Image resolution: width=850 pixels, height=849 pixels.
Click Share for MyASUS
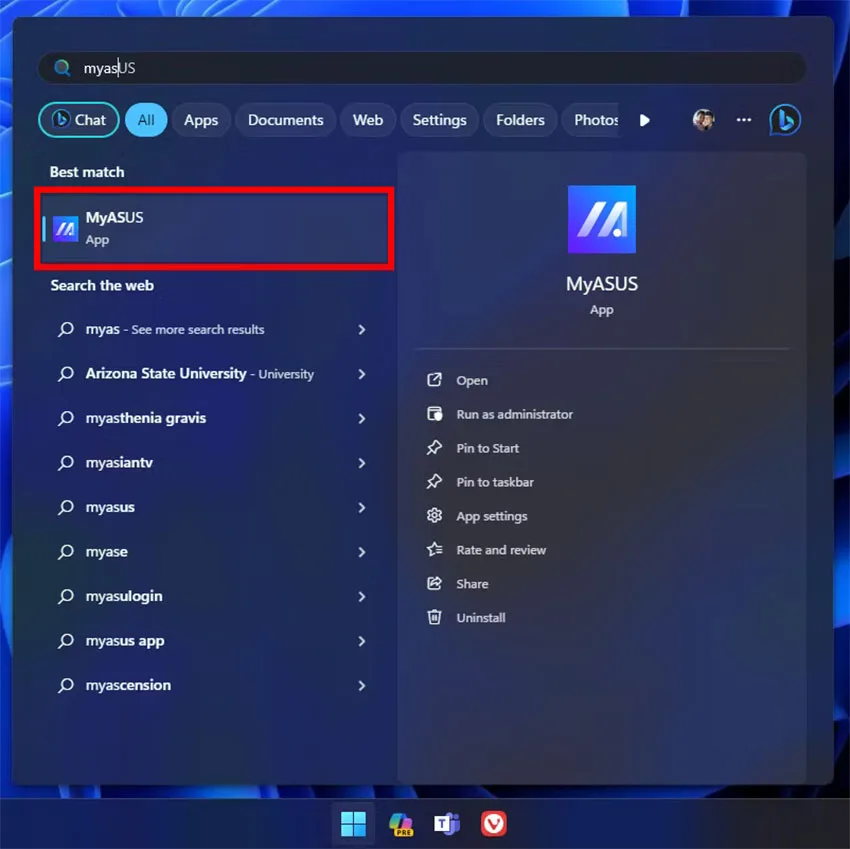[x=472, y=584]
